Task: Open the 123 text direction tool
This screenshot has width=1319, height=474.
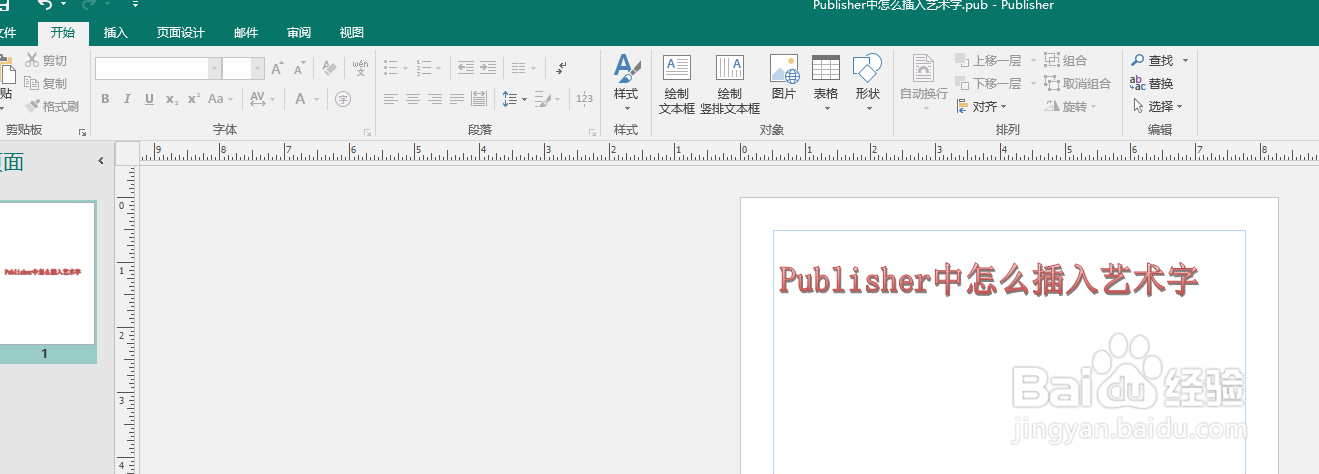Action: (585, 99)
